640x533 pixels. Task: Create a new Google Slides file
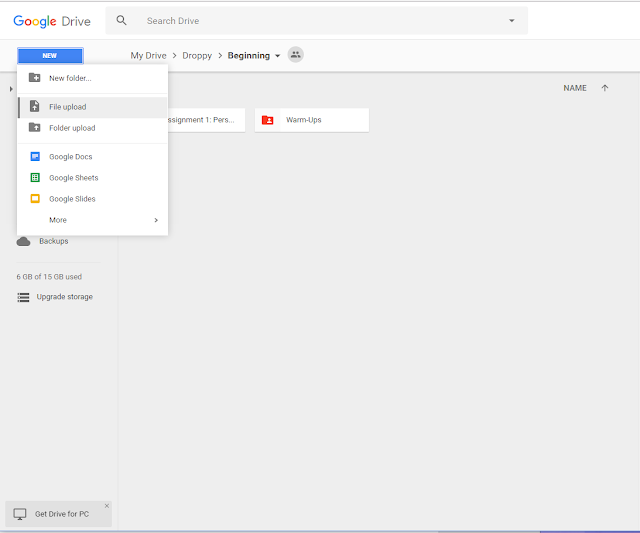[x=92, y=199]
